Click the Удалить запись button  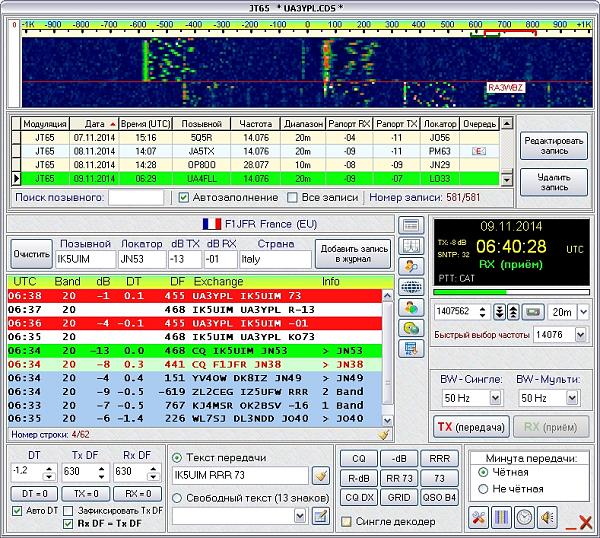click(553, 181)
